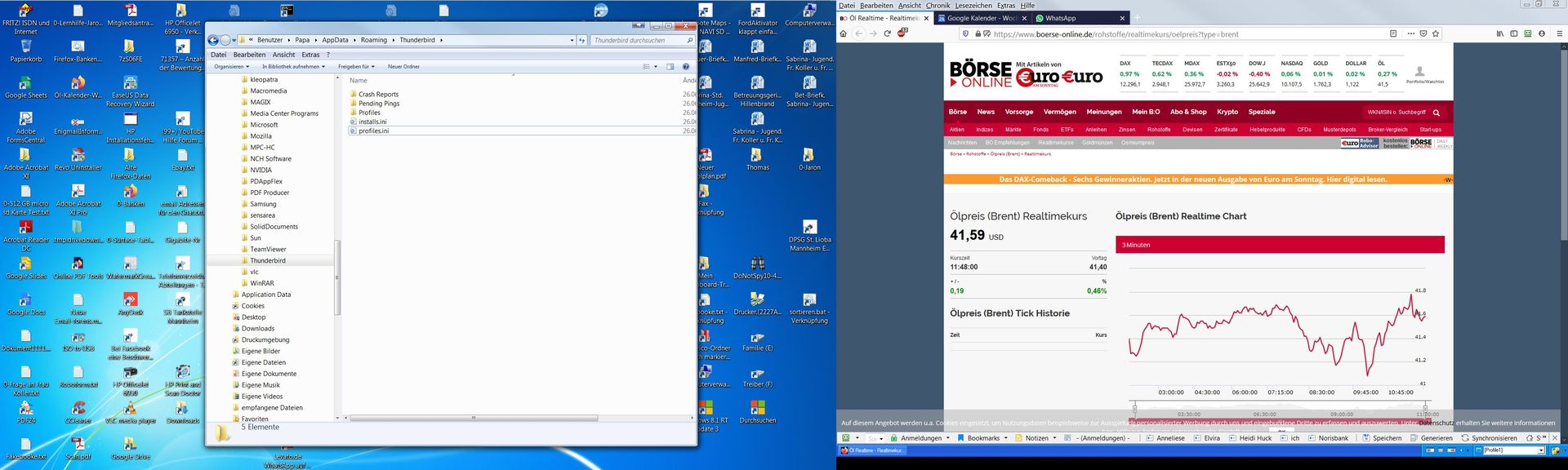Image resolution: width=1568 pixels, height=470 pixels.
Task: Go back in the Explorer window
Action: pos(213,40)
